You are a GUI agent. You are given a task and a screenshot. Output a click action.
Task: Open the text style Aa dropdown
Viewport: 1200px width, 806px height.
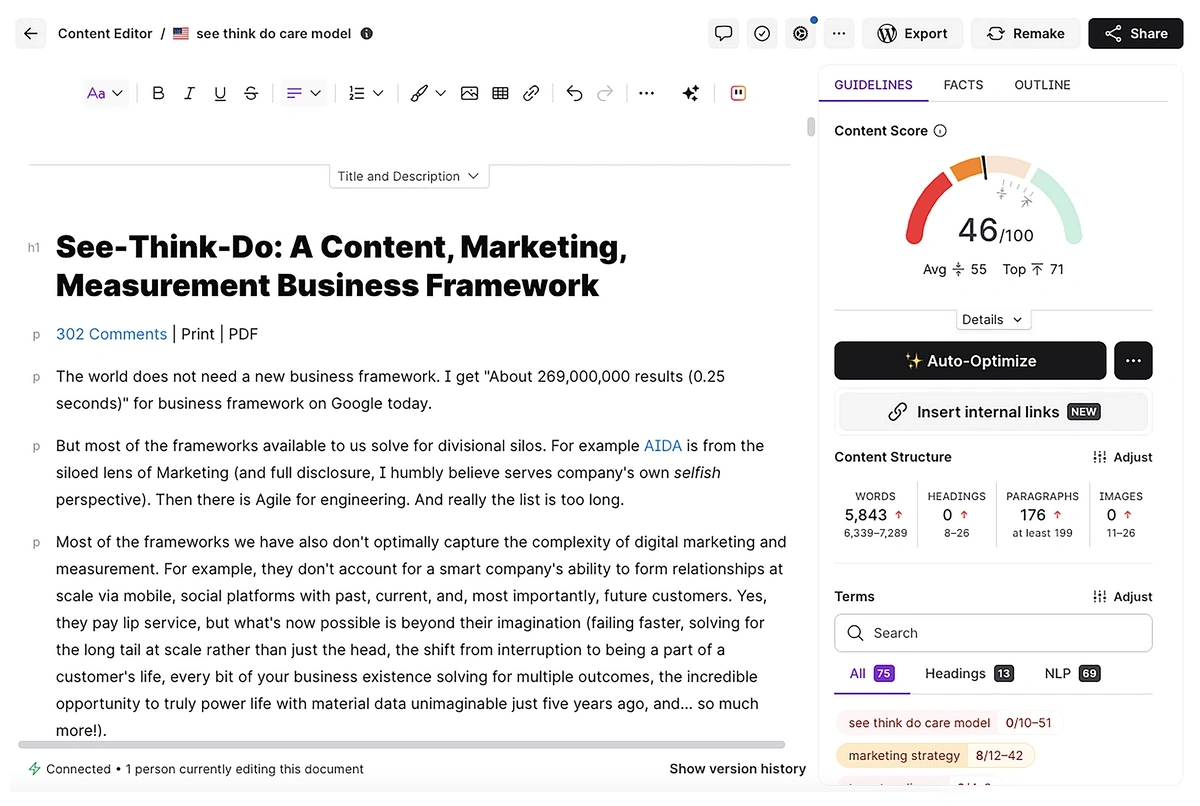tap(105, 93)
